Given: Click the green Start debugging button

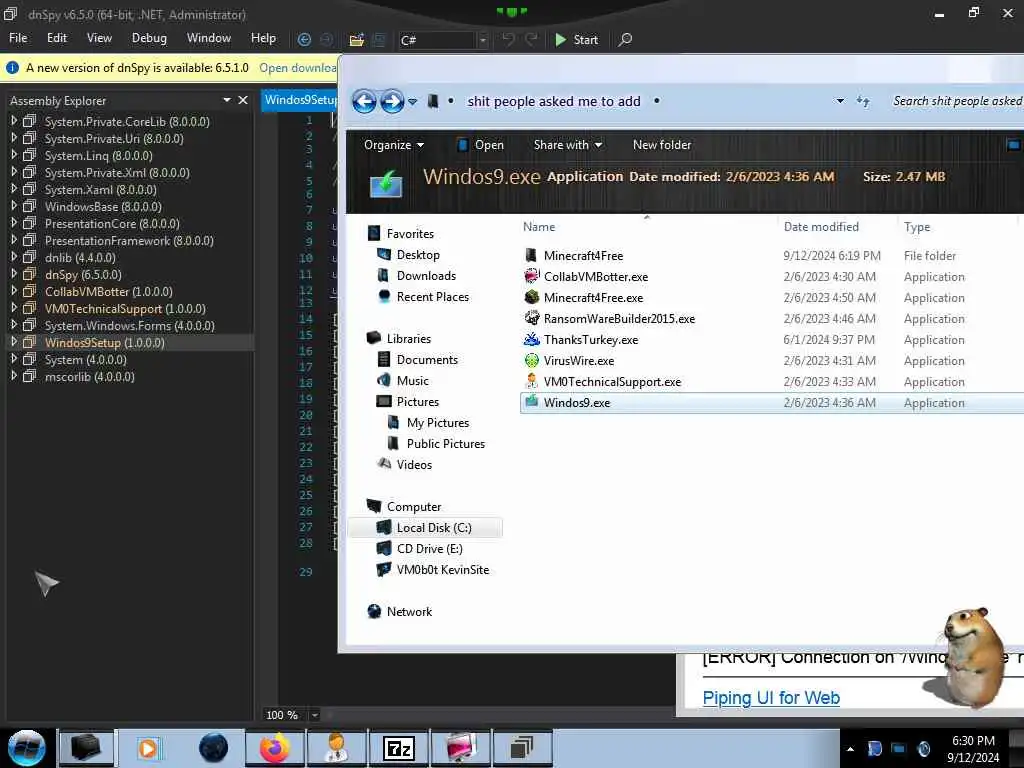Looking at the screenshot, I should (577, 40).
